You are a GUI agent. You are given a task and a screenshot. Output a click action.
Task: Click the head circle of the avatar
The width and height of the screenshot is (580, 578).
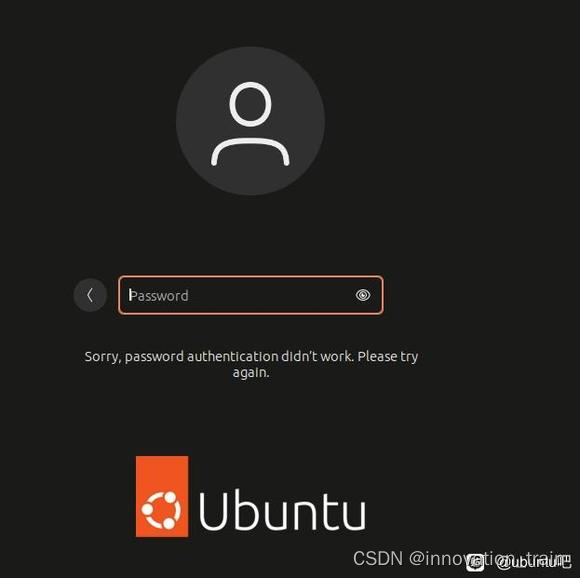pyautogui.click(x=250, y=104)
